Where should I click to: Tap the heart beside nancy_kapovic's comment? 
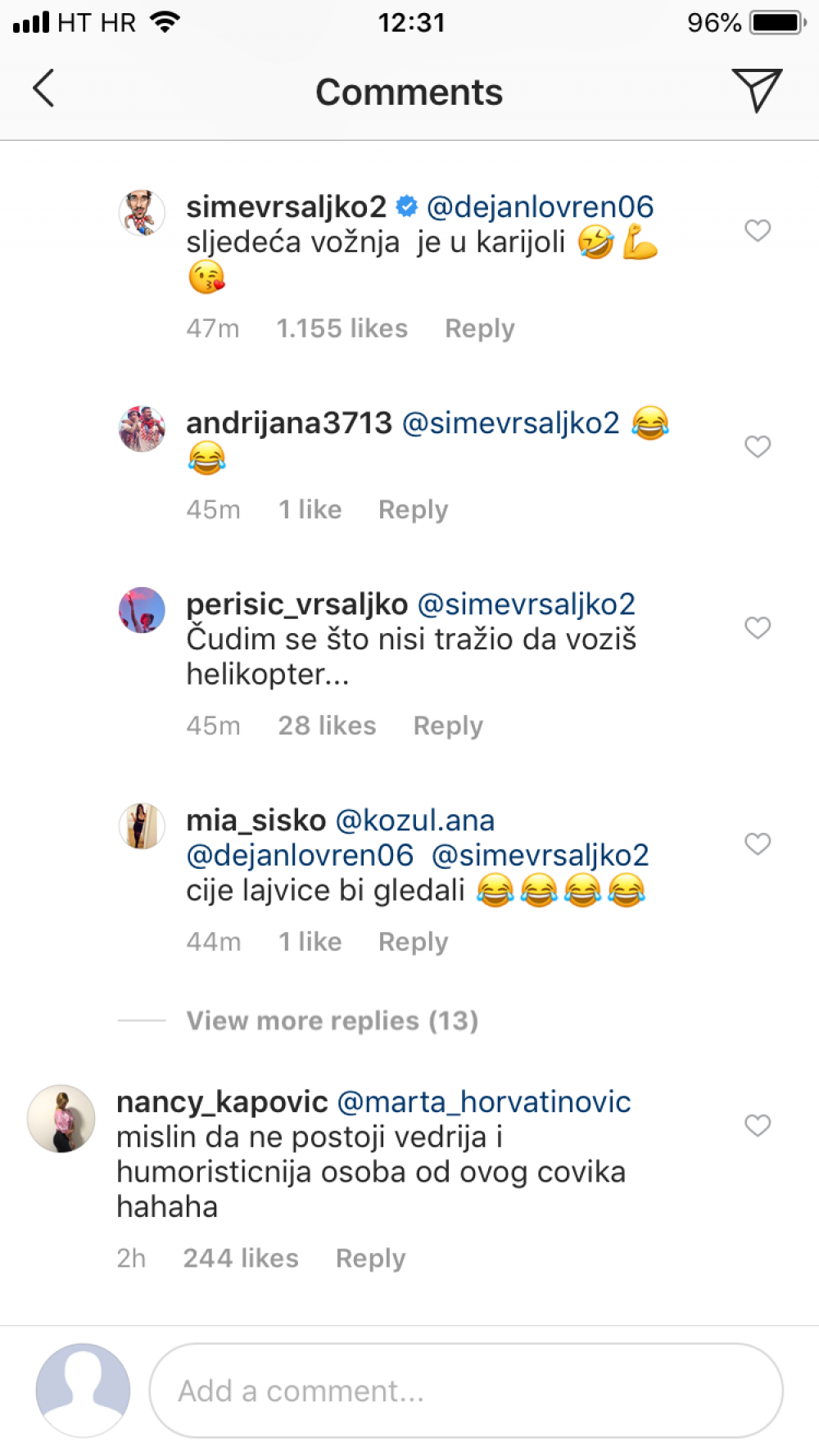click(x=758, y=1126)
